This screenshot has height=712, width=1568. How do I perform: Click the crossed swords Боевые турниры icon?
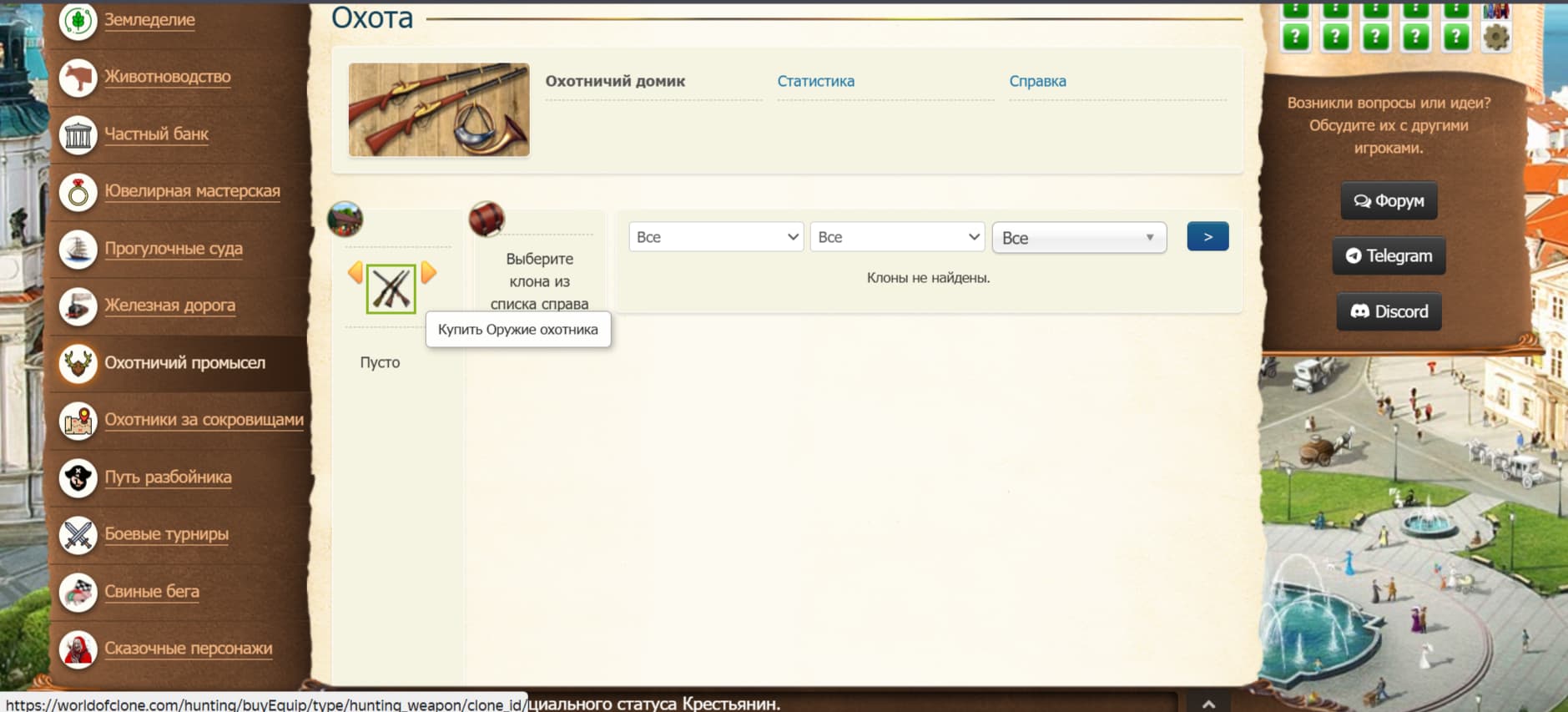(78, 534)
